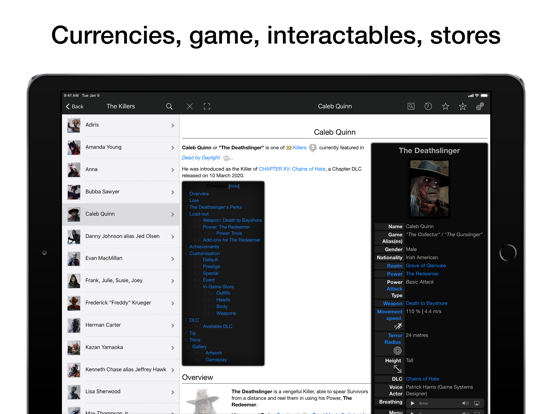Open the history clock icon
The height and width of the screenshot is (414, 552).
428,106
